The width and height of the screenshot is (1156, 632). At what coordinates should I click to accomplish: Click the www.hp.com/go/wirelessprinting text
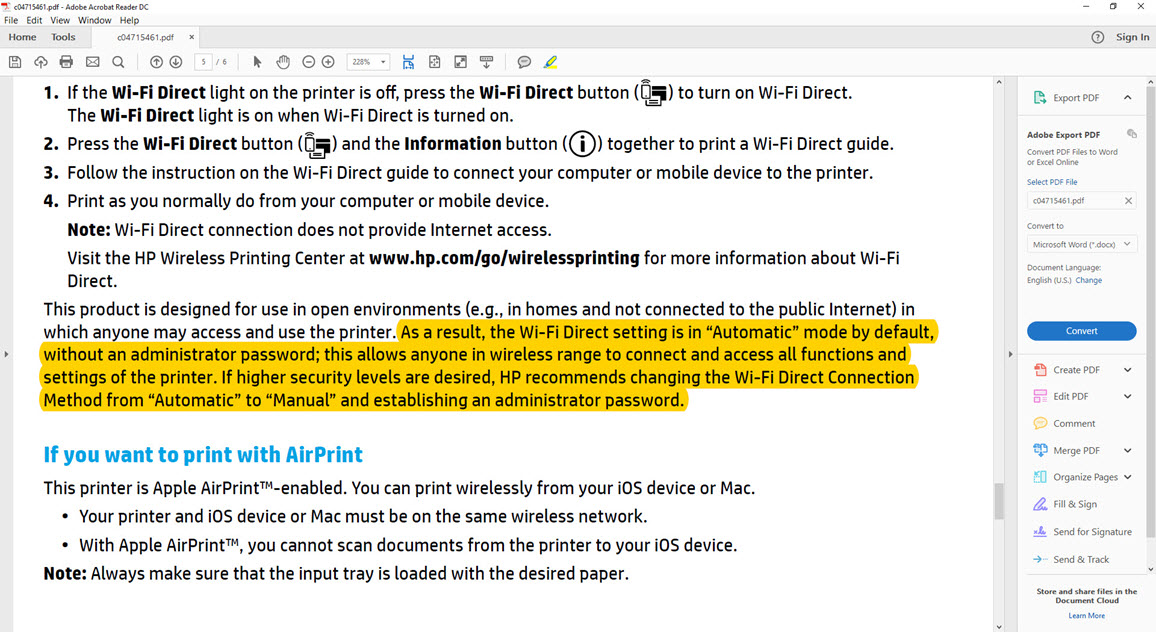pos(504,258)
